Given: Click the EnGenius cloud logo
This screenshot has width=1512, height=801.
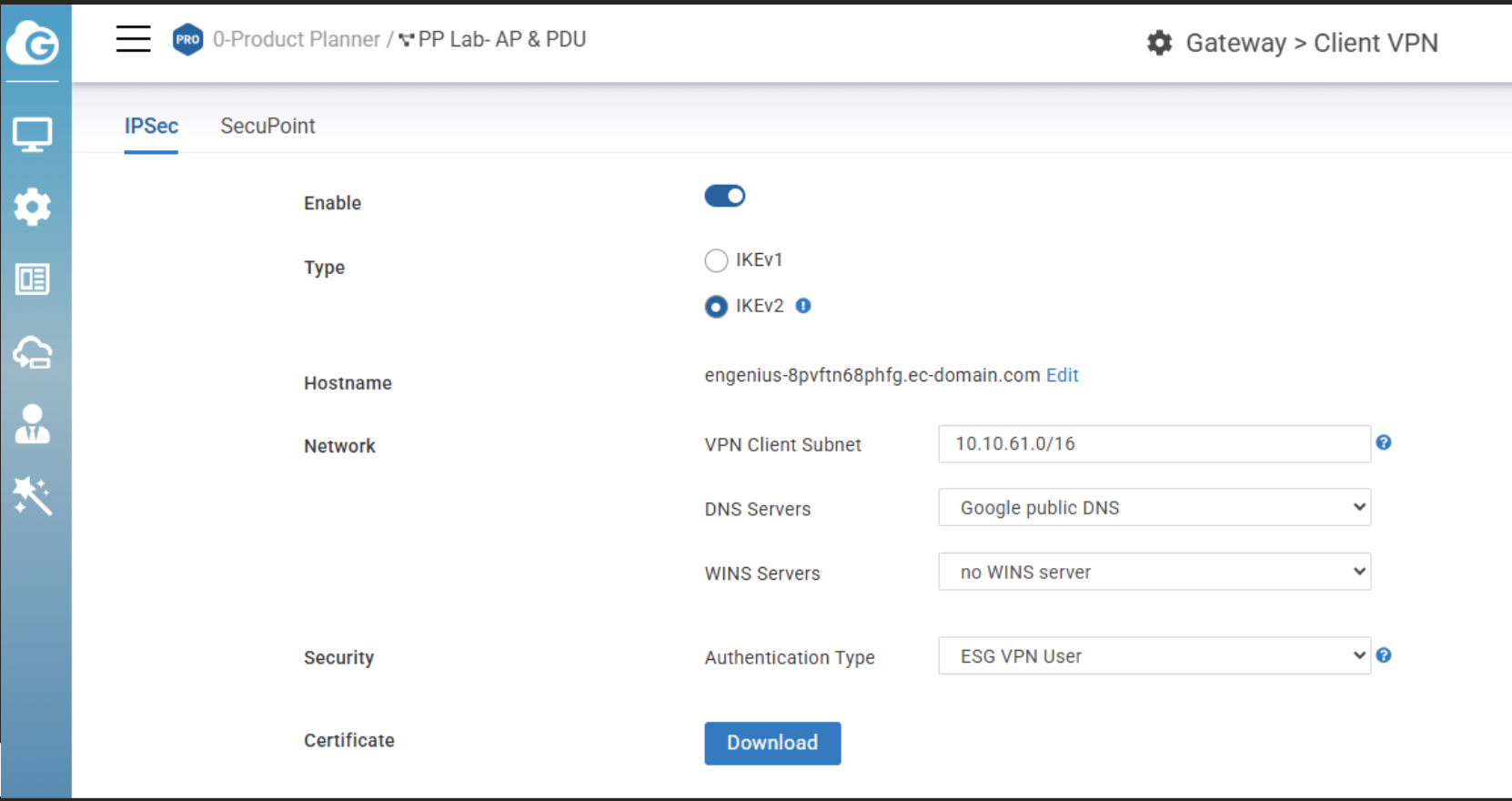Looking at the screenshot, I should point(33,43).
